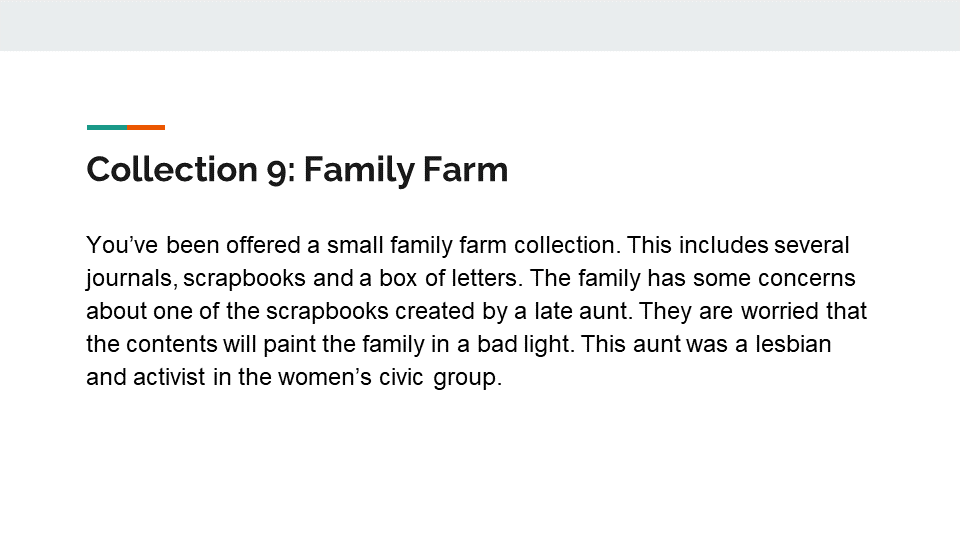The height and width of the screenshot is (540, 960).
Task: Click the gray band at slide top
Action: coord(480,25)
